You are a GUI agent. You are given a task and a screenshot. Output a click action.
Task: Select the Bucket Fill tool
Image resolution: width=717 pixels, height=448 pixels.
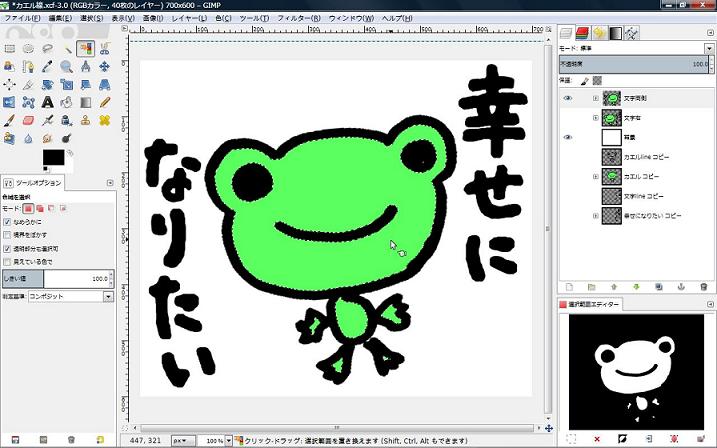tap(67, 102)
